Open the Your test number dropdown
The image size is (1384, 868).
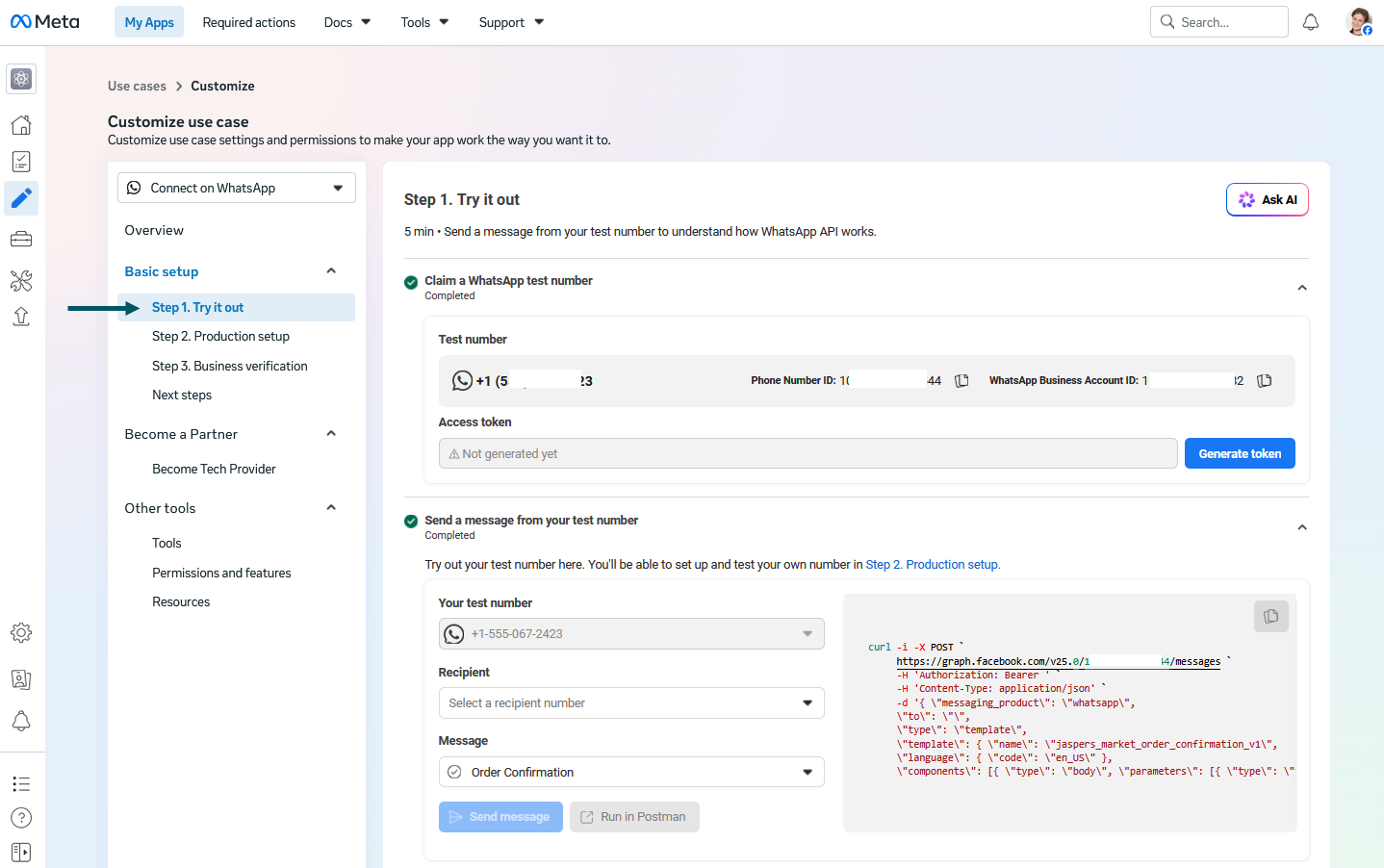pyautogui.click(x=631, y=634)
